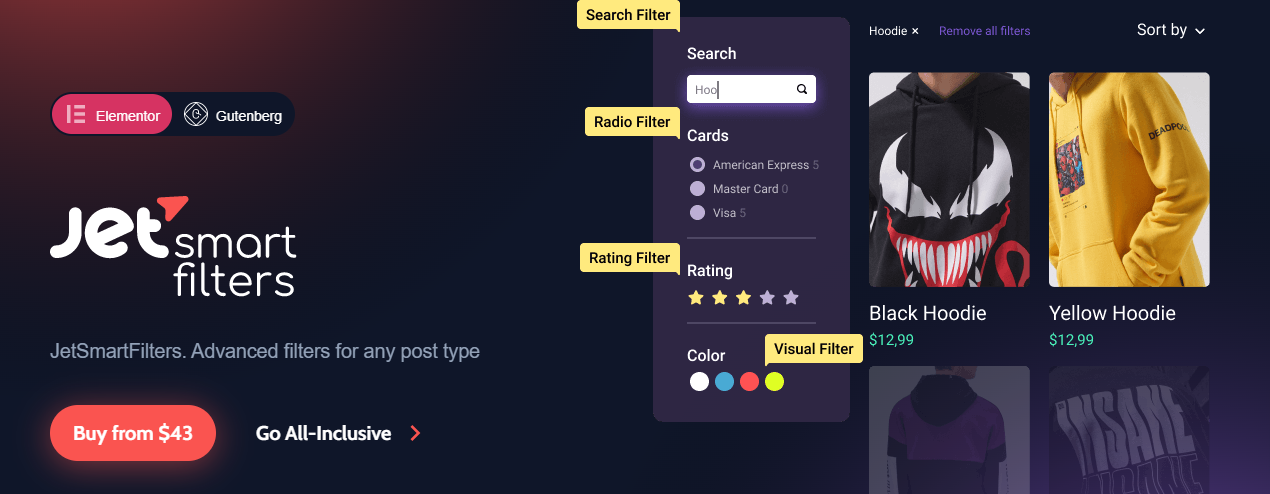Select the Visa radio option
Viewport: 1270px width, 494px height.
point(698,213)
